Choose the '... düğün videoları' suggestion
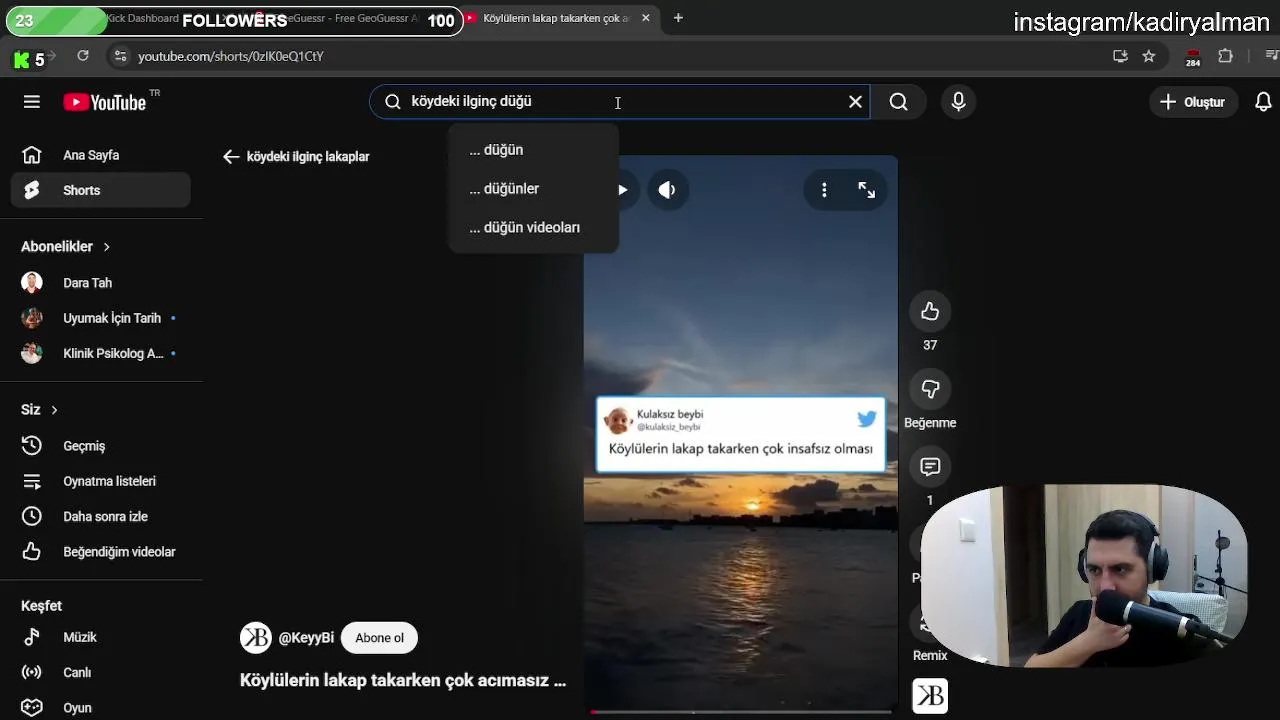The height and width of the screenshot is (720, 1280). coord(533,228)
